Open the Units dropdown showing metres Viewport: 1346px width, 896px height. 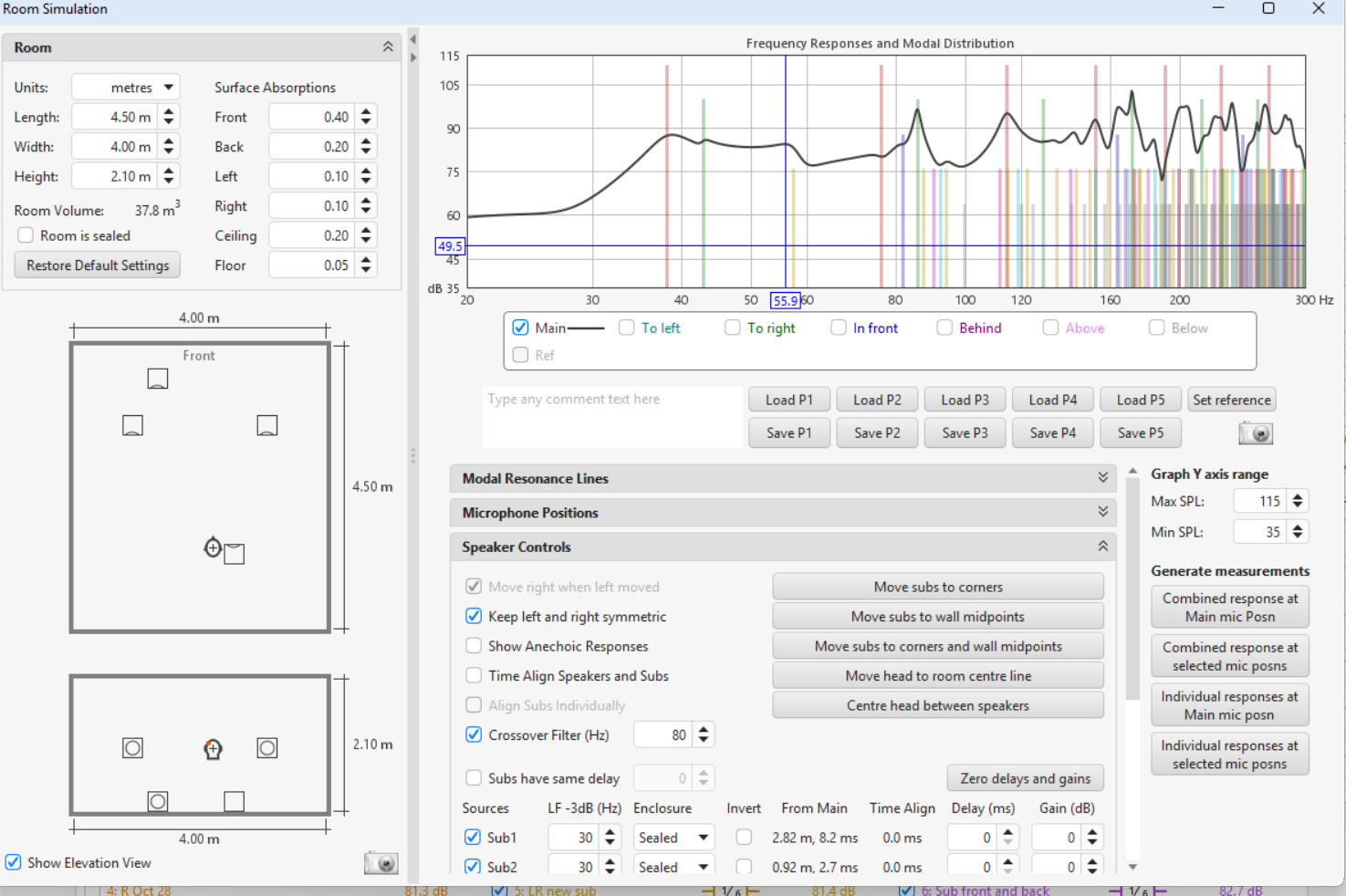pyautogui.click(x=126, y=88)
